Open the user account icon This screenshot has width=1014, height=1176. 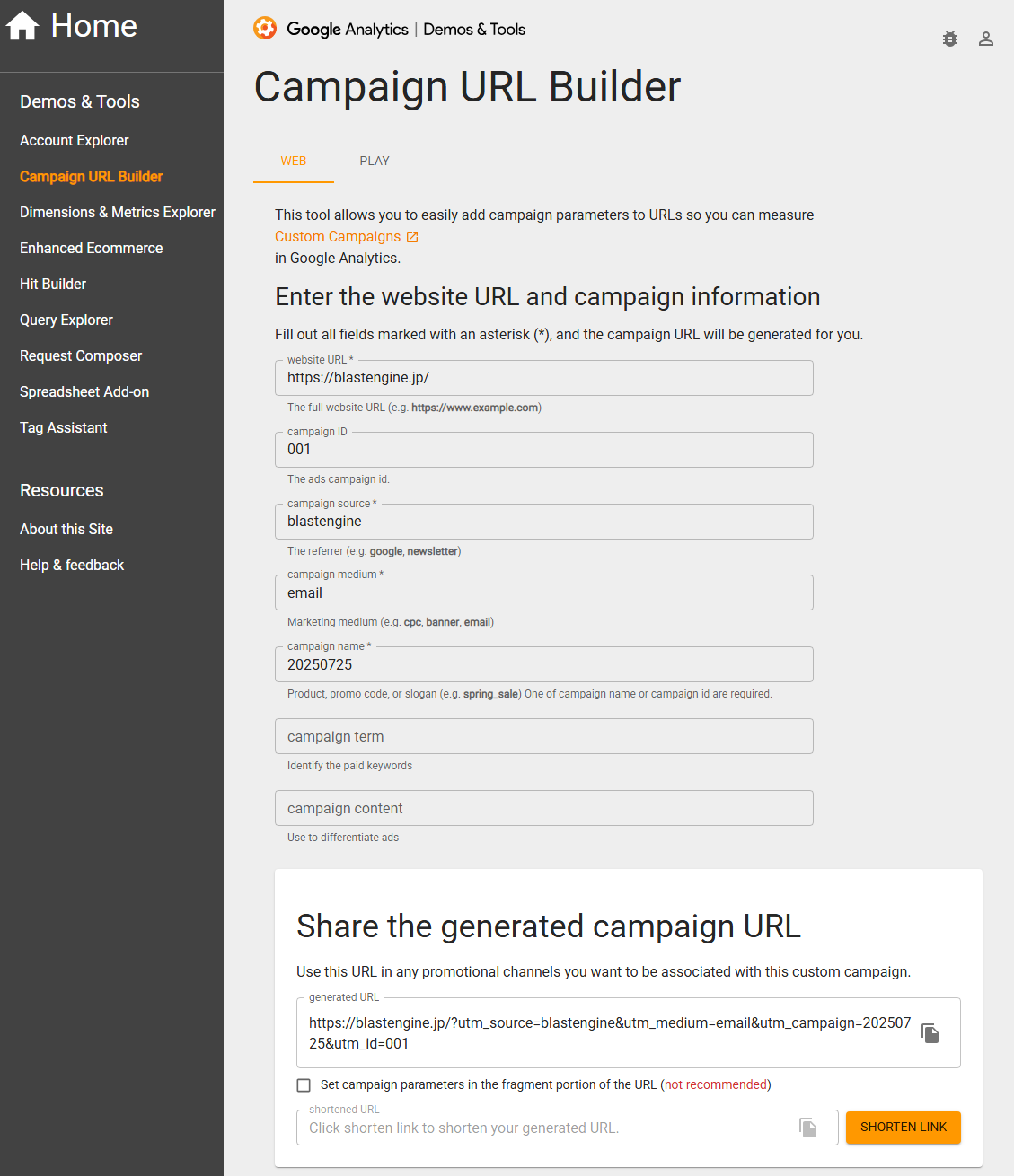tap(986, 39)
